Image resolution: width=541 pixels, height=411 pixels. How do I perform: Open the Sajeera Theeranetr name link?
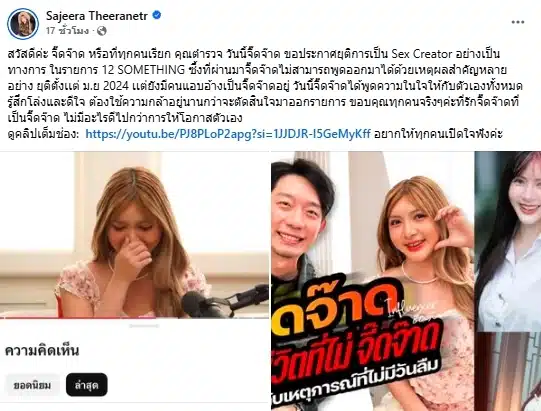pyautogui.click(x=97, y=16)
